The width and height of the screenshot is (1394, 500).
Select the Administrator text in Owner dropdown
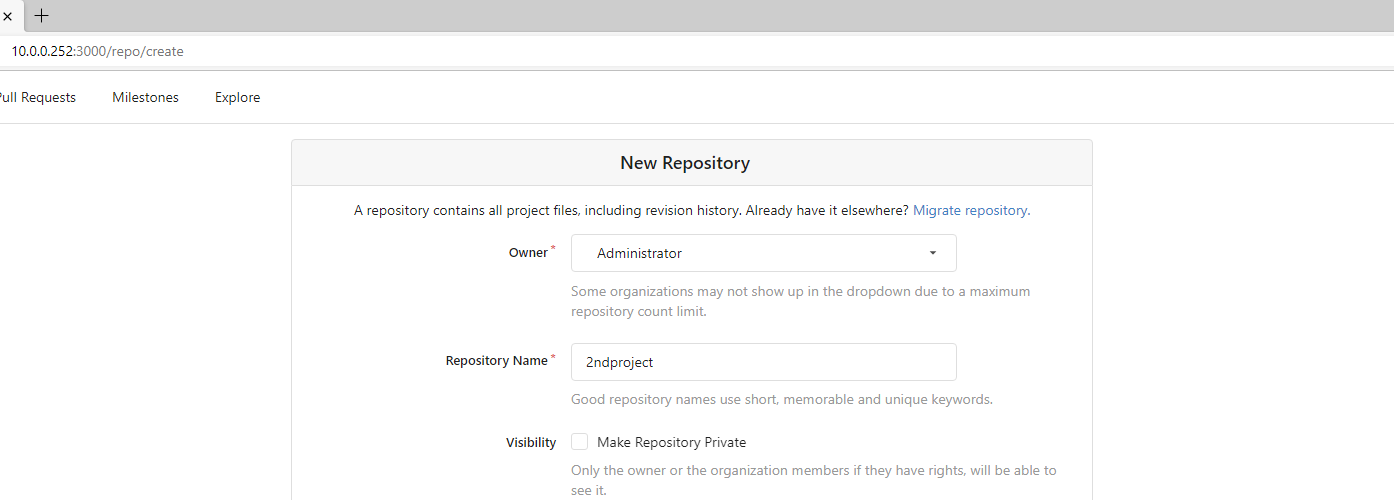(639, 253)
